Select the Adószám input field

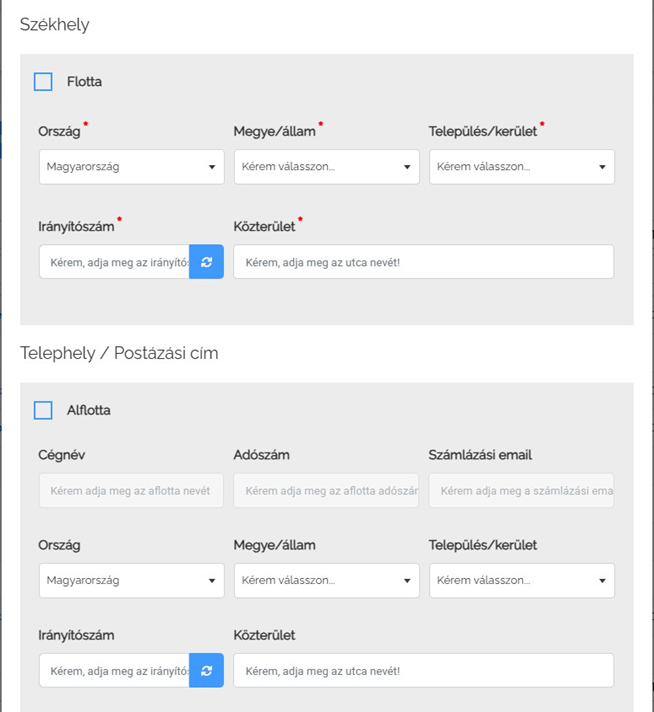coord(326,491)
